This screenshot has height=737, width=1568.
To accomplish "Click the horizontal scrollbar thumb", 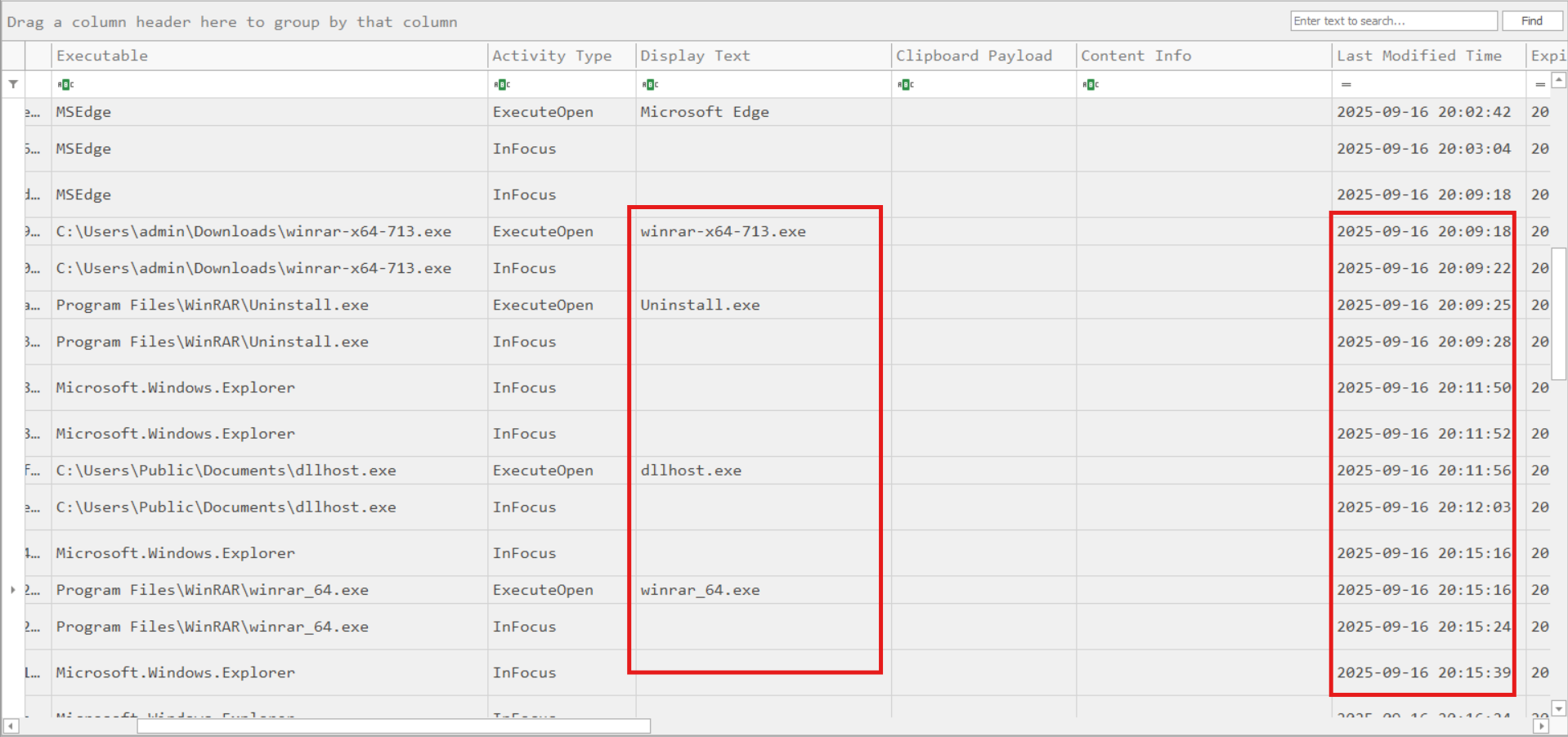I will coord(392,726).
